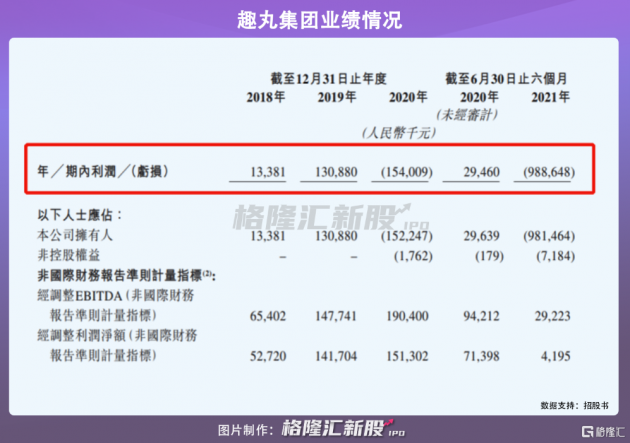Click the 格隆汇新股 IPO footer logo
The width and height of the screenshot is (630, 443).
coord(344,428)
